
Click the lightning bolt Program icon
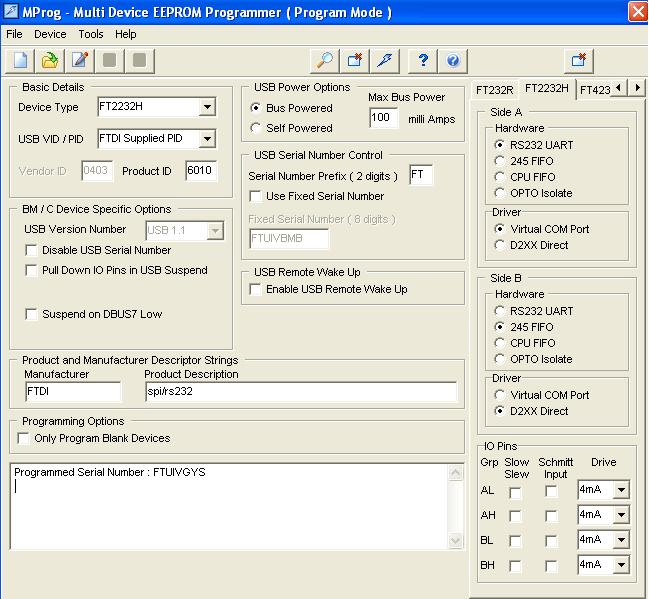click(385, 60)
